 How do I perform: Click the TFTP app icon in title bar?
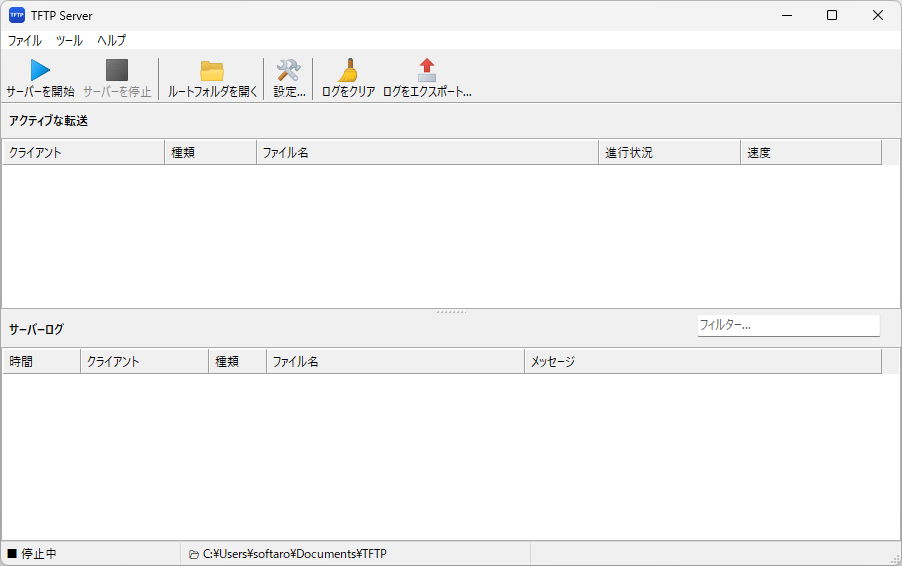pos(17,15)
